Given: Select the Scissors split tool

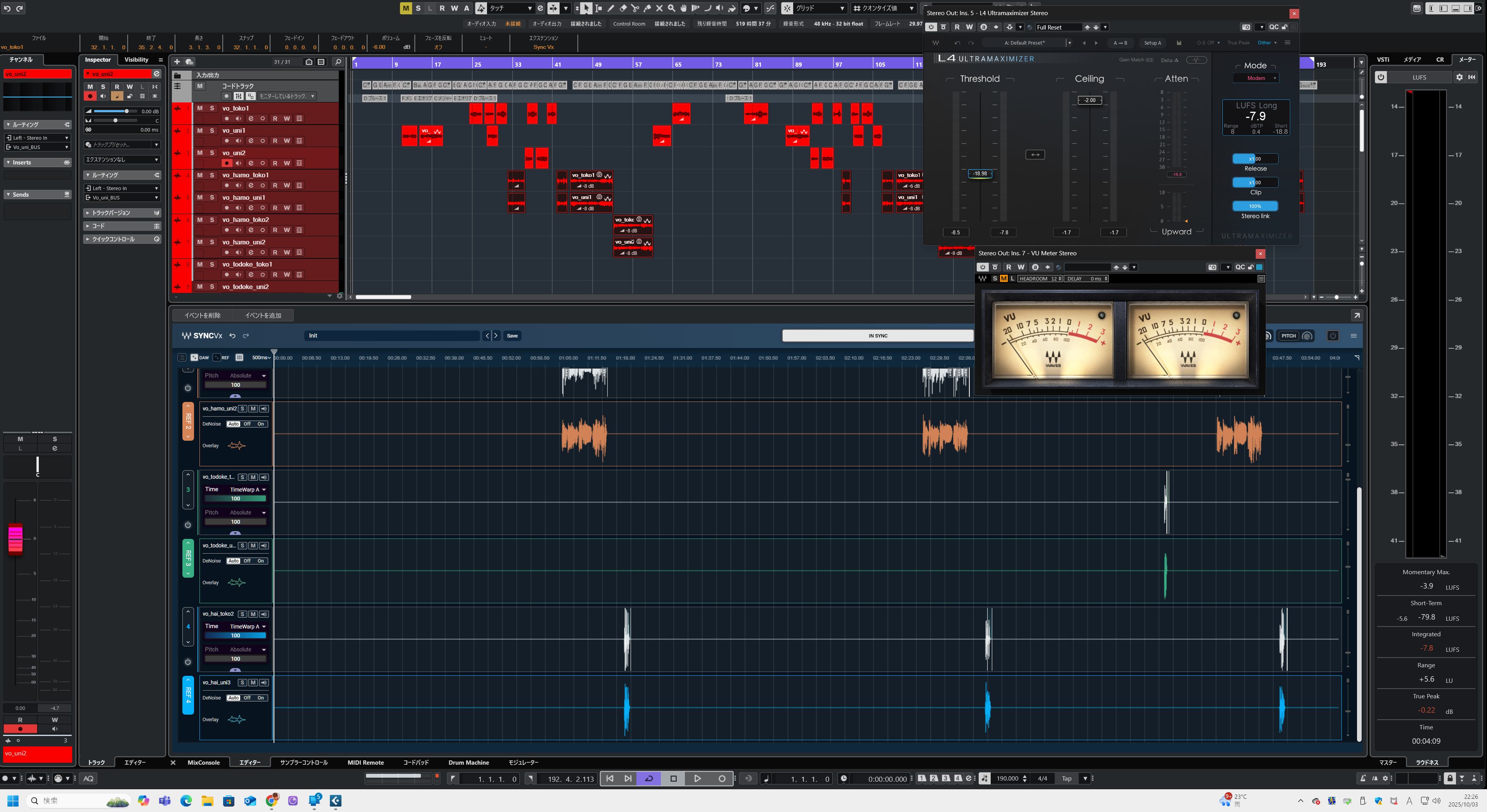Looking at the screenshot, I should (x=635, y=8).
